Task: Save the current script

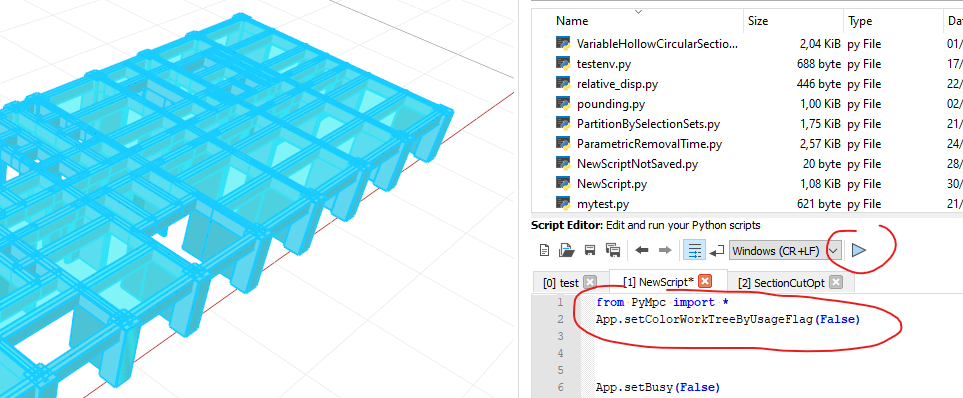Action: point(590,251)
